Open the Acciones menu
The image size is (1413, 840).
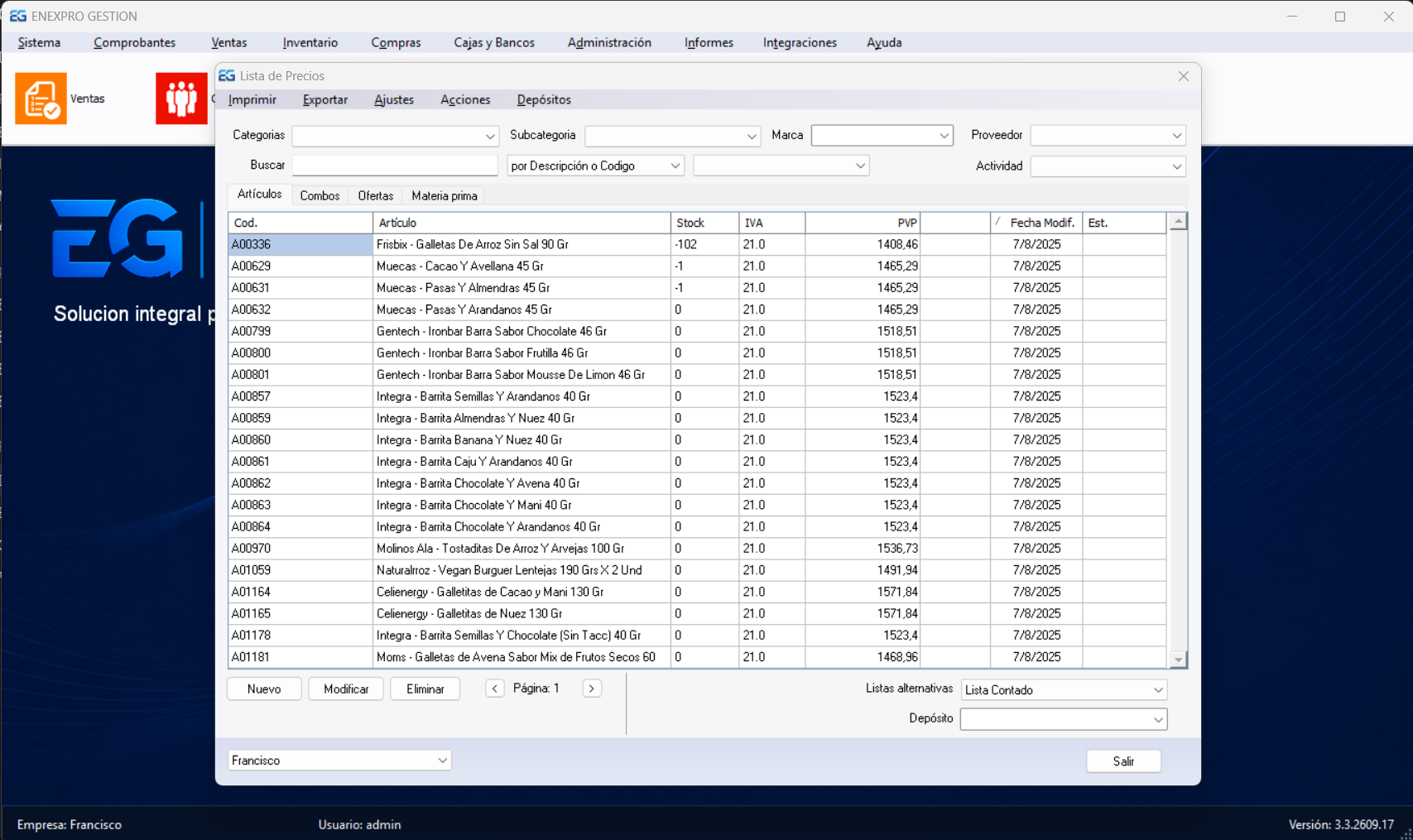tap(465, 100)
